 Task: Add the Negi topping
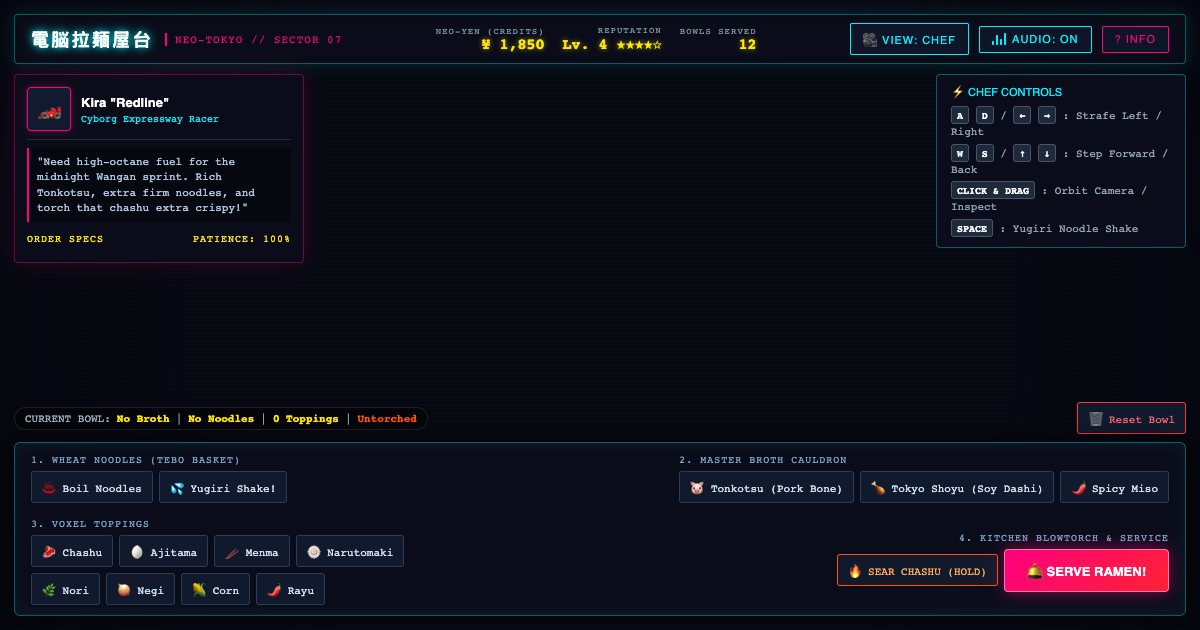pos(141,590)
